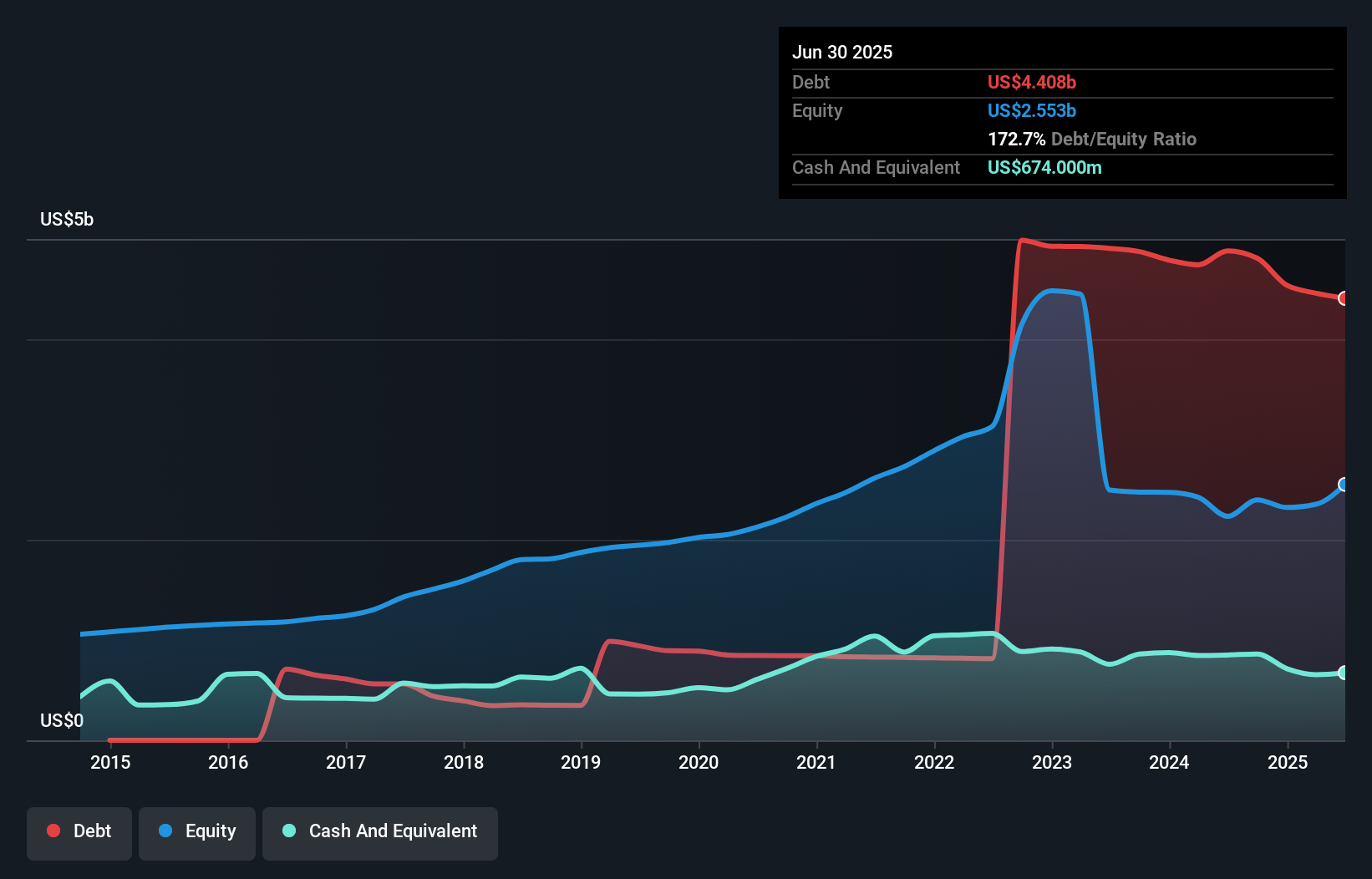This screenshot has width=1372, height=879.
Task: Click the US$2.553b Equity value
Action: (x=1031, y=110)
